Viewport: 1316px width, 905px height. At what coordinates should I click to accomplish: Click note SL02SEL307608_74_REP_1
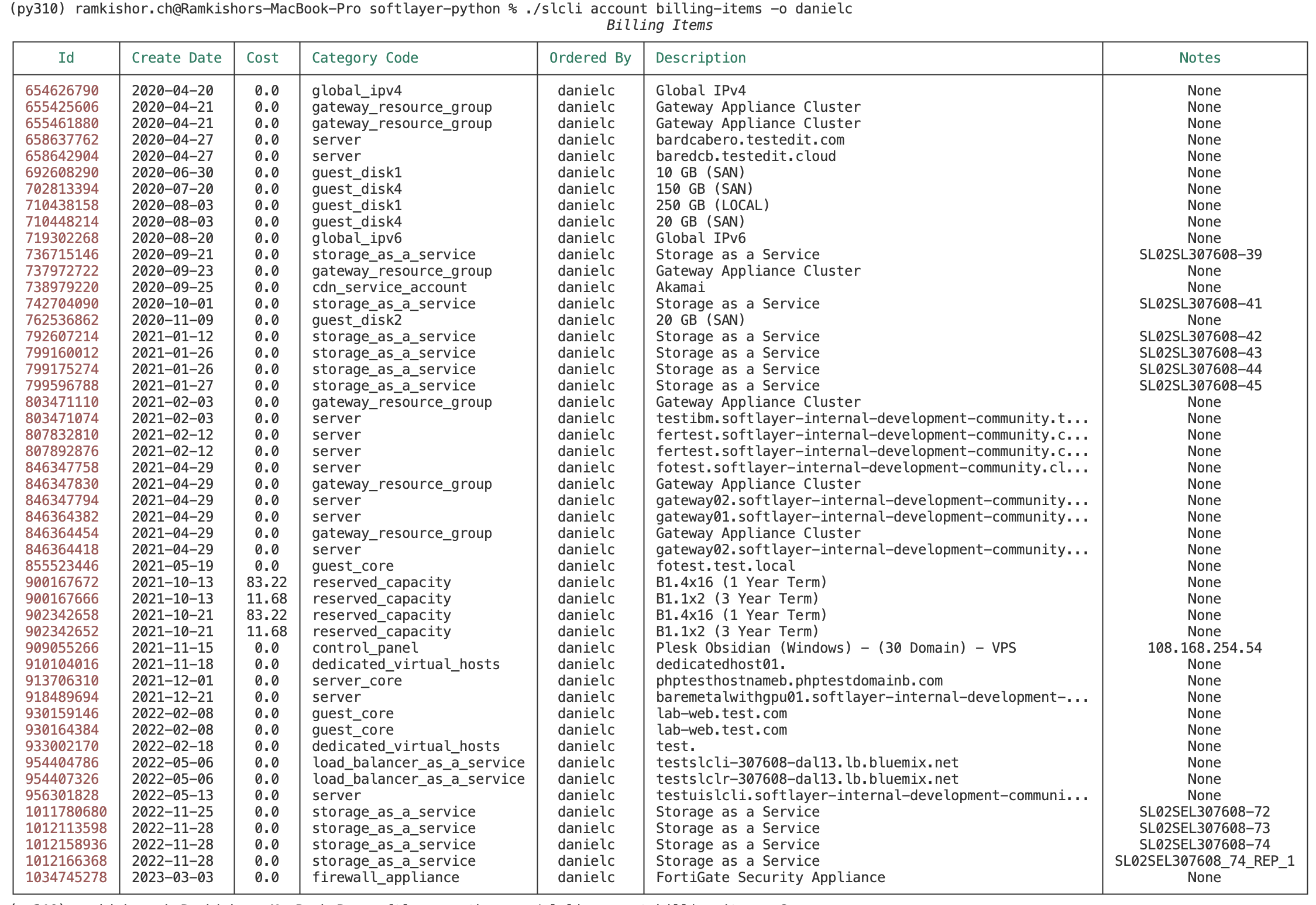(x=1204, y=861)
